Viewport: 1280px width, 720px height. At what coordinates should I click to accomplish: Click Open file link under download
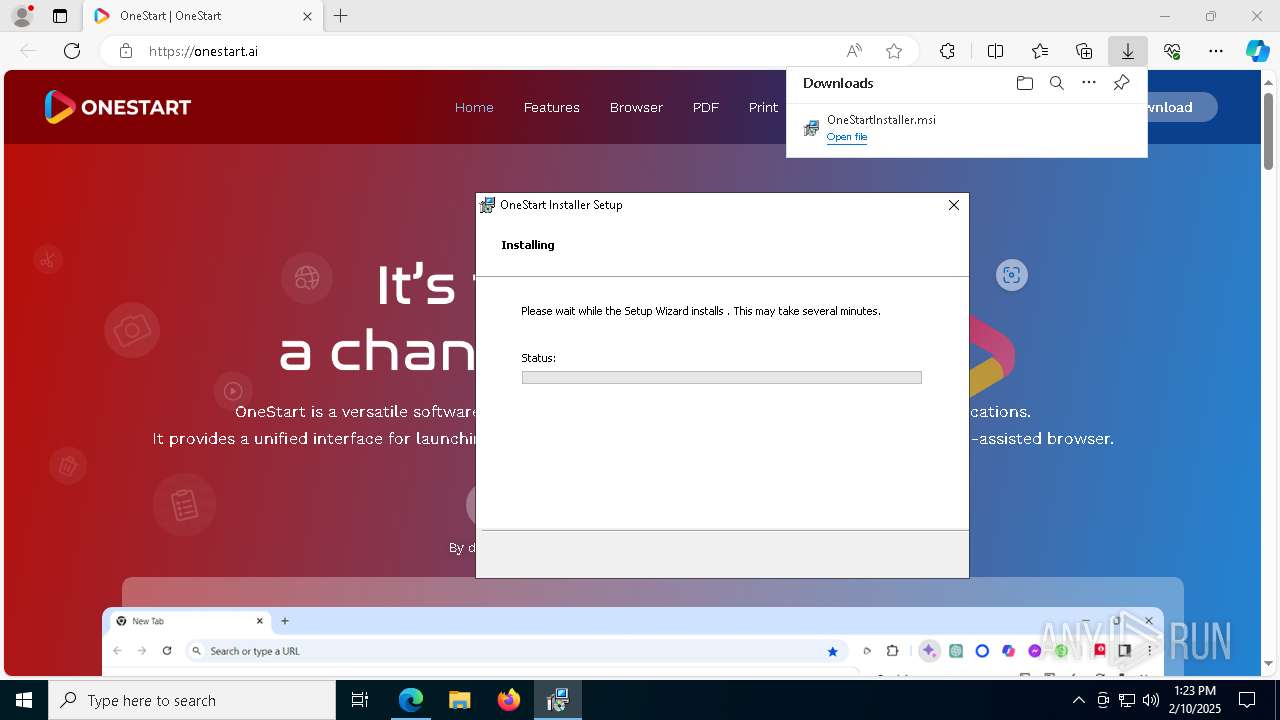click(847, 137)
